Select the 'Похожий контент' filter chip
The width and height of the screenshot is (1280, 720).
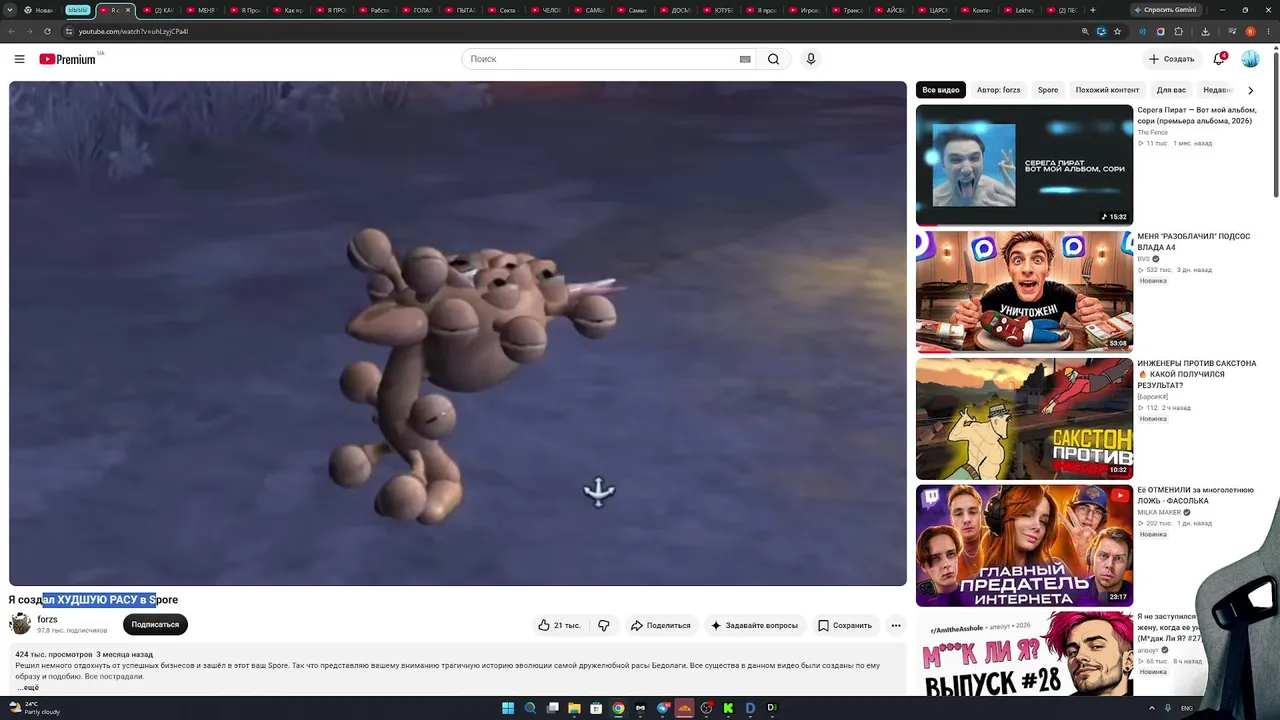click(x=1107, y=90)
